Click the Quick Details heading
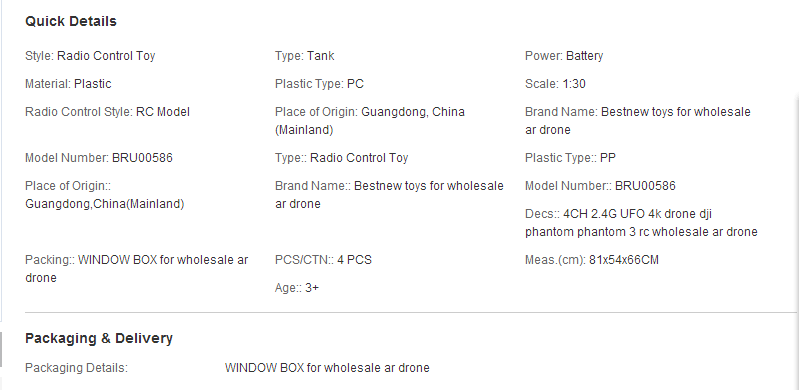 tap(71, 21)
